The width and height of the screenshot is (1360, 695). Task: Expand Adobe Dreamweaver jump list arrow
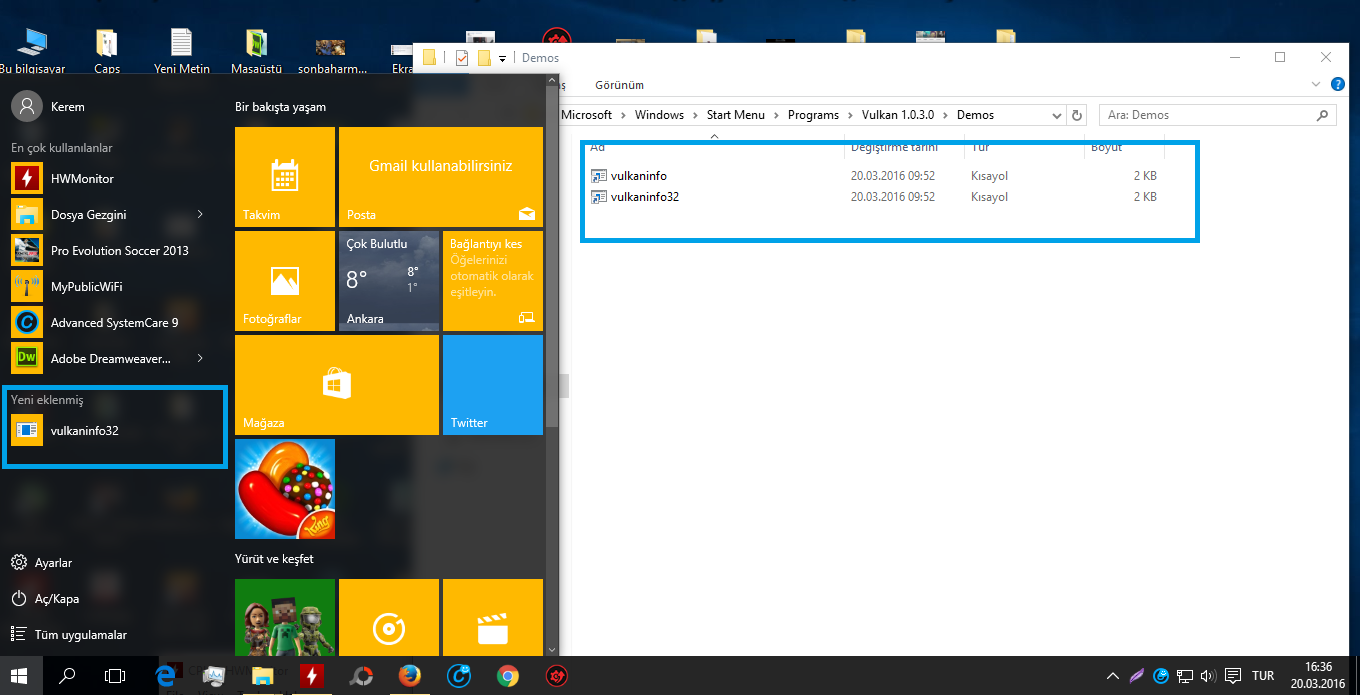200,359
